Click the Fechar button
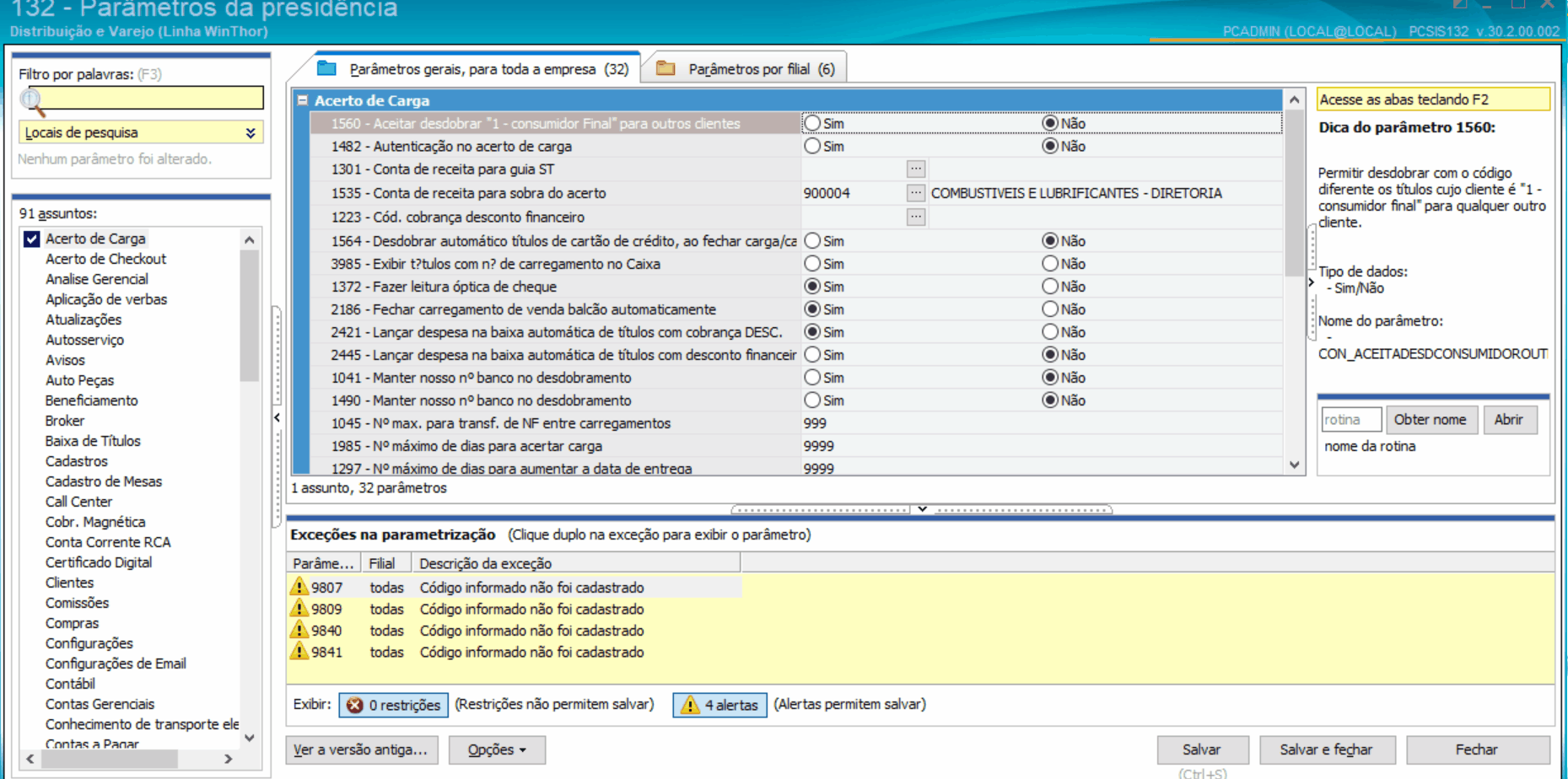This screenshot has width=1568, height=779. click(1478, 749)
